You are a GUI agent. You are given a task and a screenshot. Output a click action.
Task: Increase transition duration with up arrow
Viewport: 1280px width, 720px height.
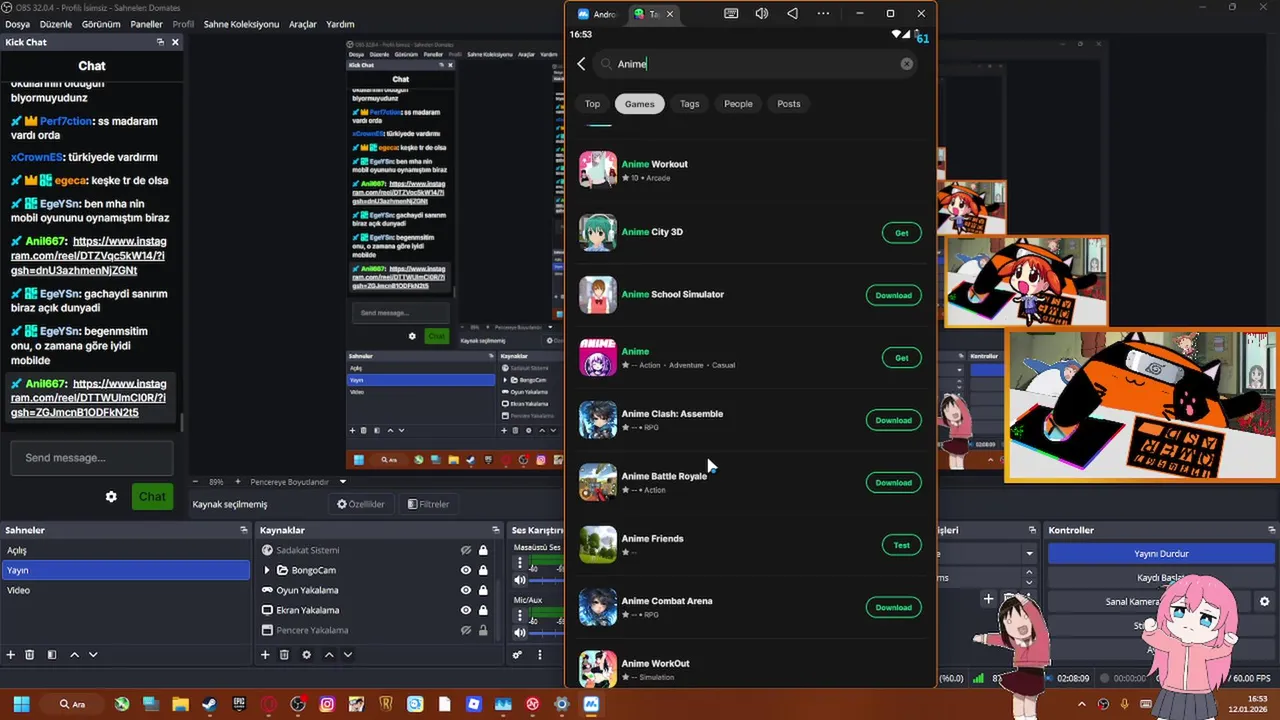click(1029, 573)
